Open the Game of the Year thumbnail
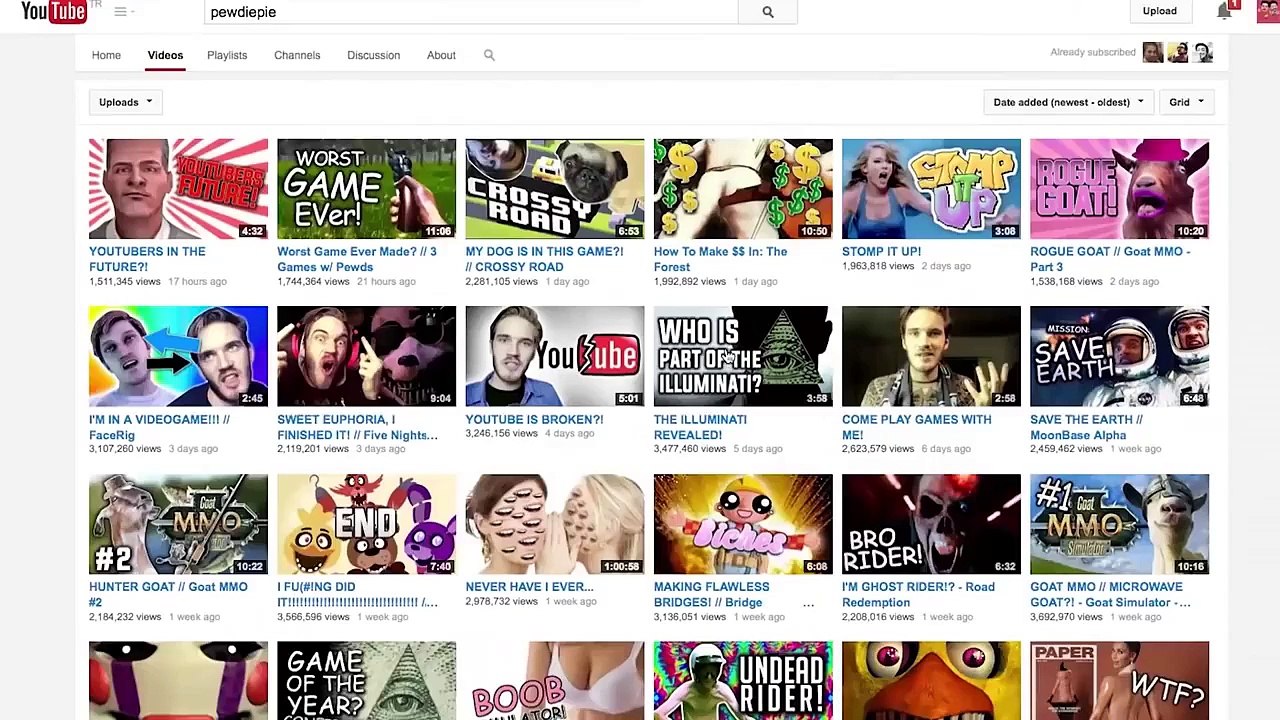The image size is (1280, 720). [366, 681]
